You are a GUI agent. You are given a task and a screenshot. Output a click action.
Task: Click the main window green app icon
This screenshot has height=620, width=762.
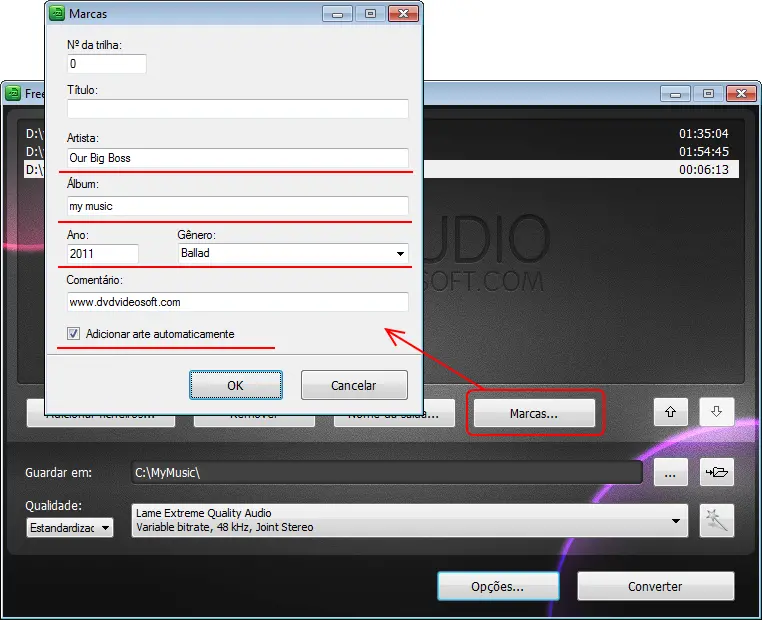pos(13,93)
